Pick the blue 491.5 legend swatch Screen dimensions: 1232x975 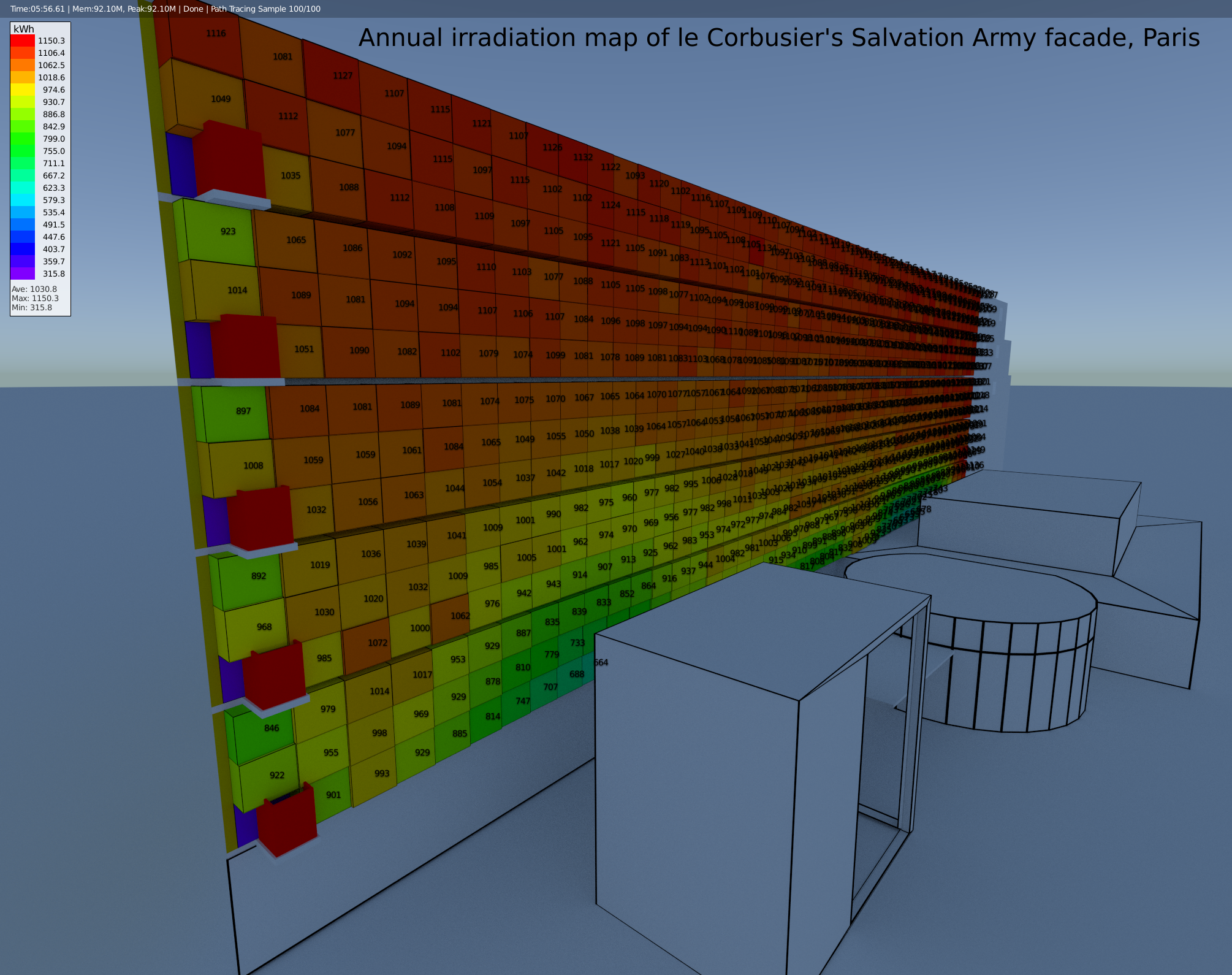coord(23,224)
